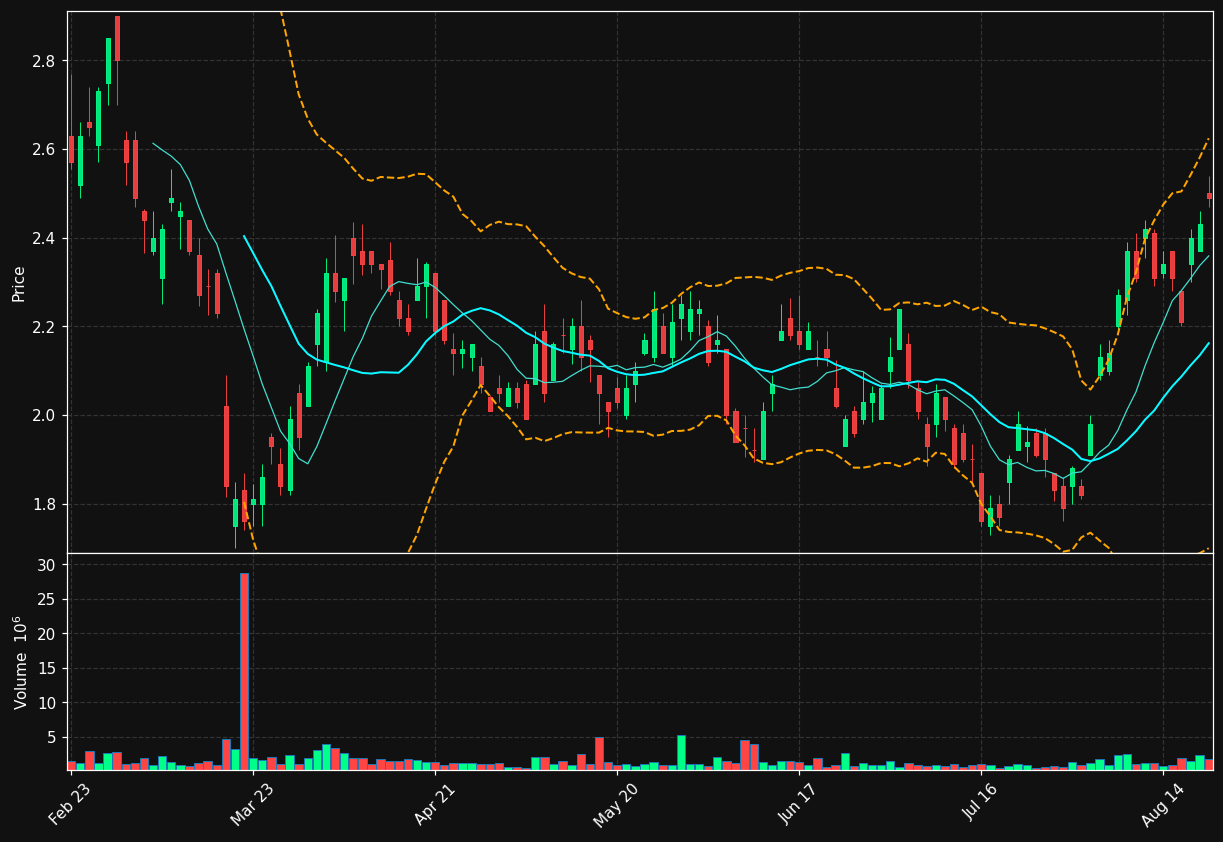Image resolution: width=1223 pixels, height=842 pixels.
Task: Click the Aug 14 date label
Action: [1162, 805]
